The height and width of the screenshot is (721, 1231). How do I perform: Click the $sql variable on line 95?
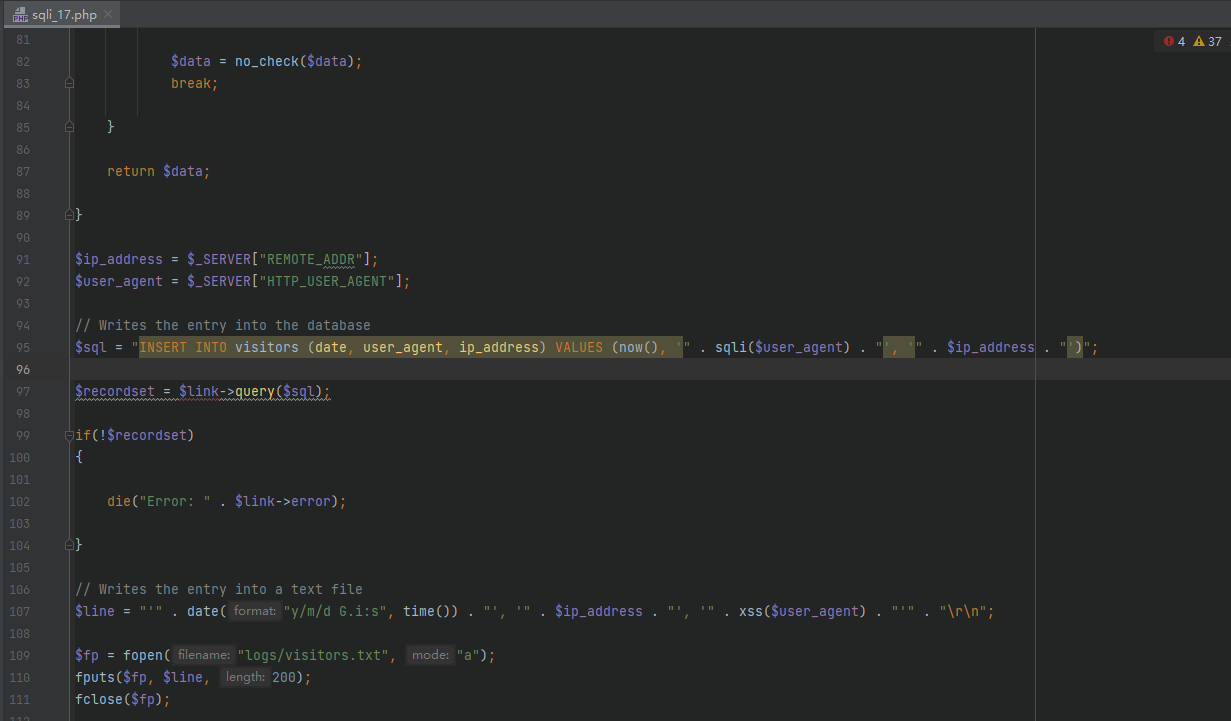91,348
